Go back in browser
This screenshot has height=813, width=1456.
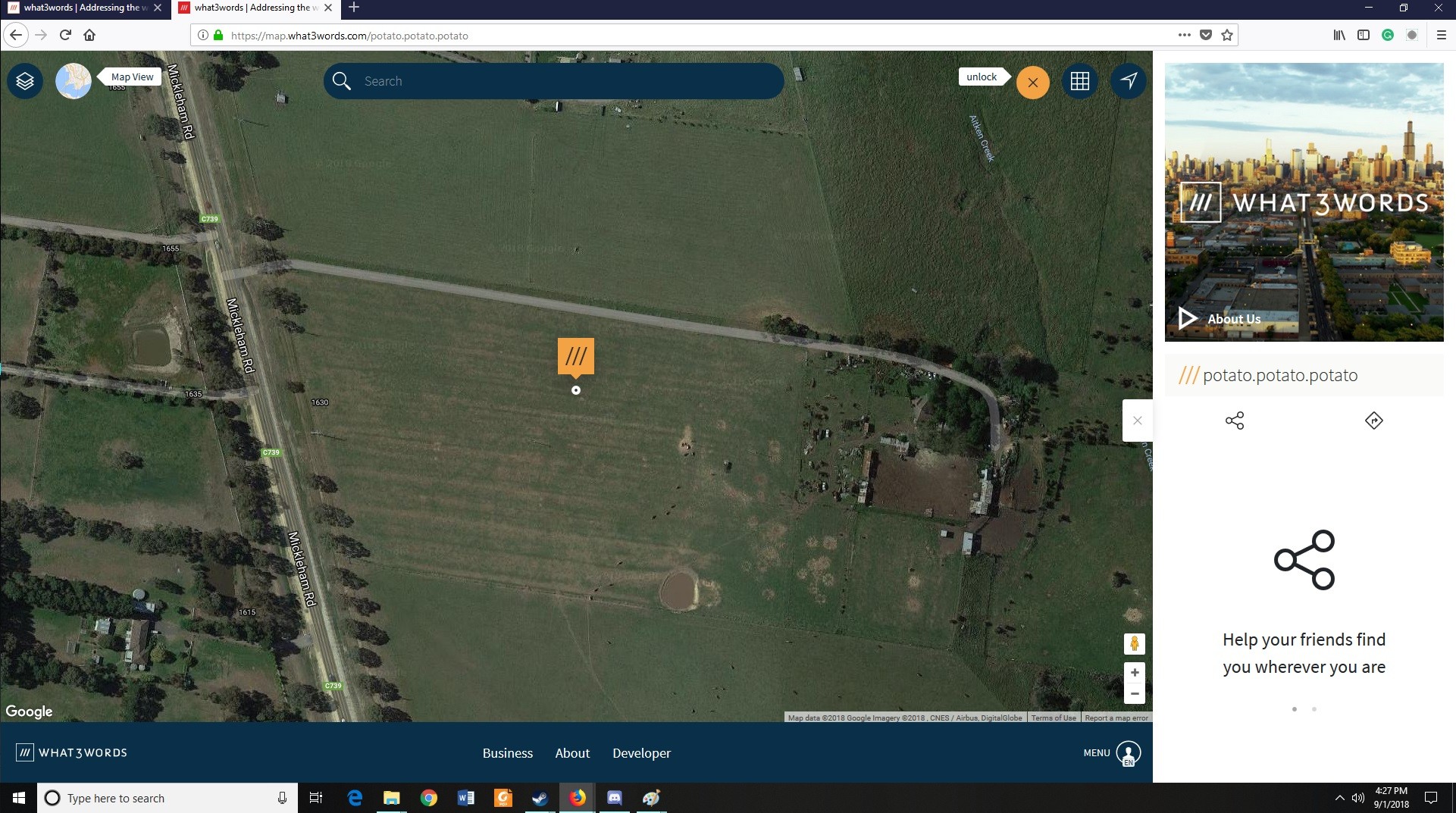click(x=16, y=35)
